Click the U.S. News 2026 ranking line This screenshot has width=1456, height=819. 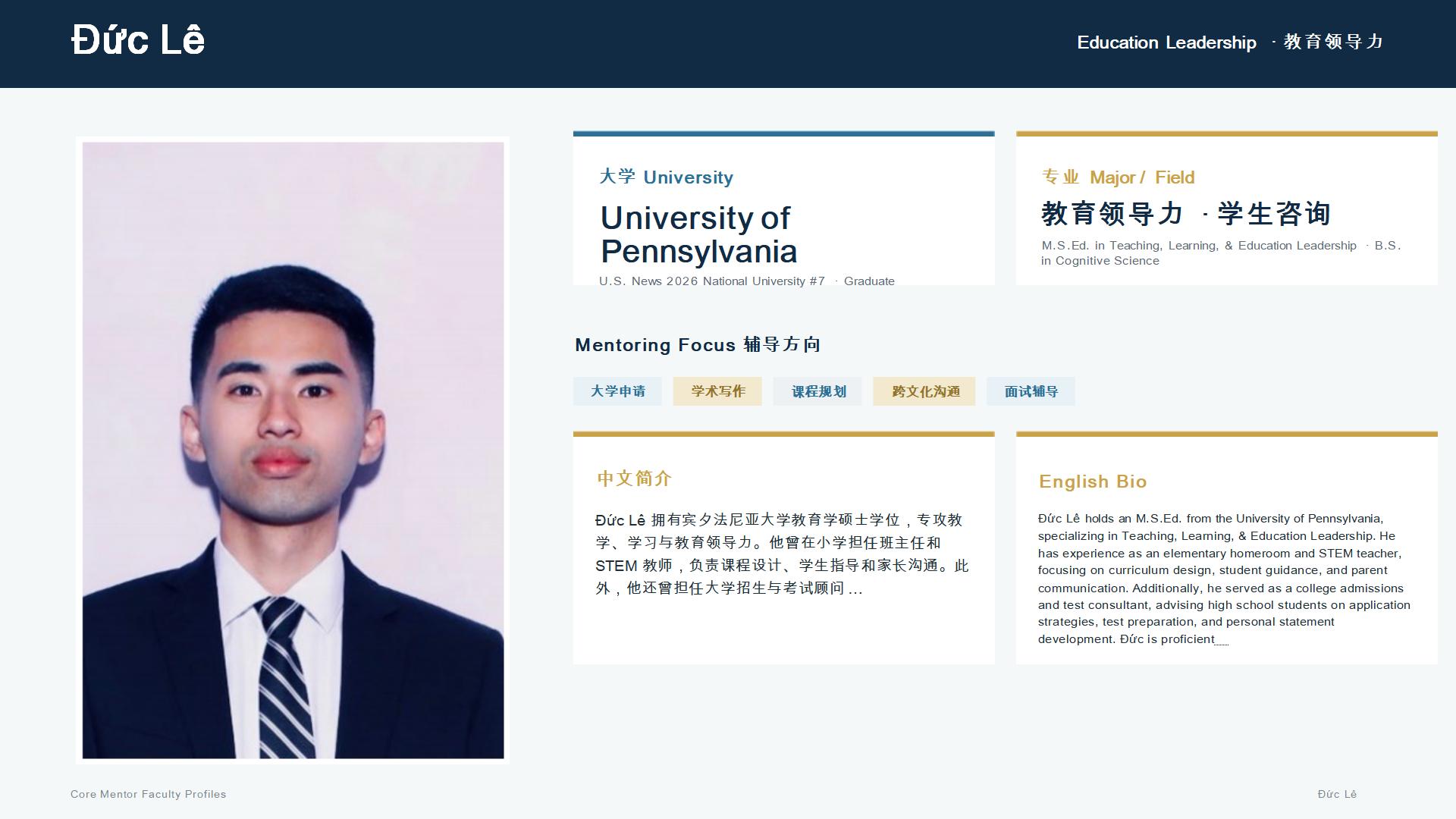pos(747,281)
